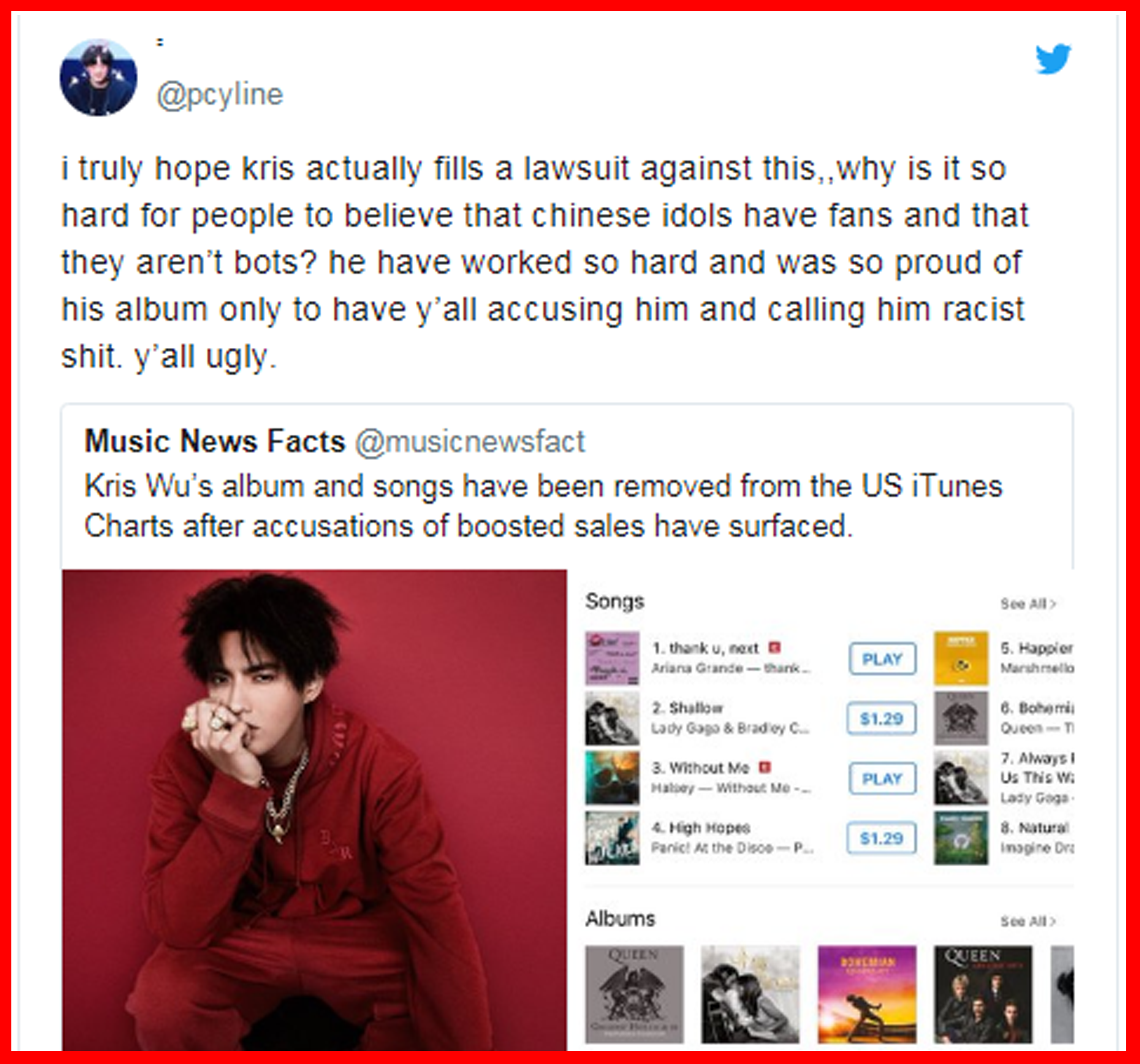Open the Bohemian Rhapsody sunset album cover
1140x1064 pixels.
867,994
